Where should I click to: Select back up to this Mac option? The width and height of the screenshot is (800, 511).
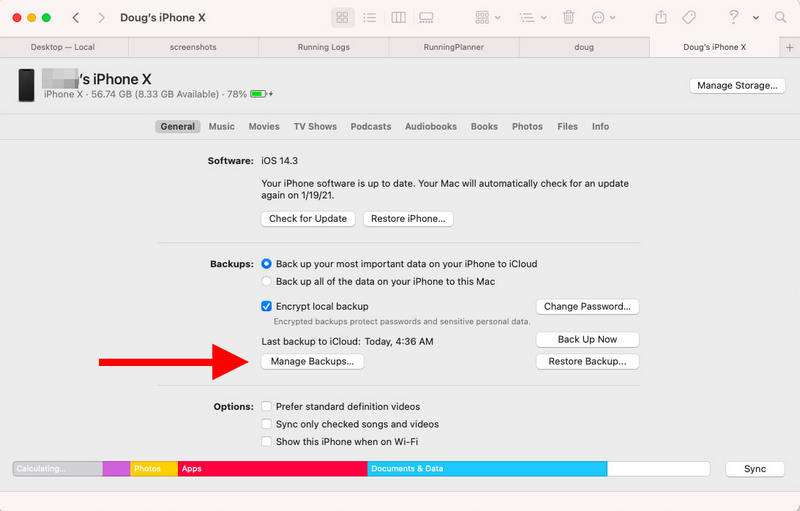pos(266,282)
